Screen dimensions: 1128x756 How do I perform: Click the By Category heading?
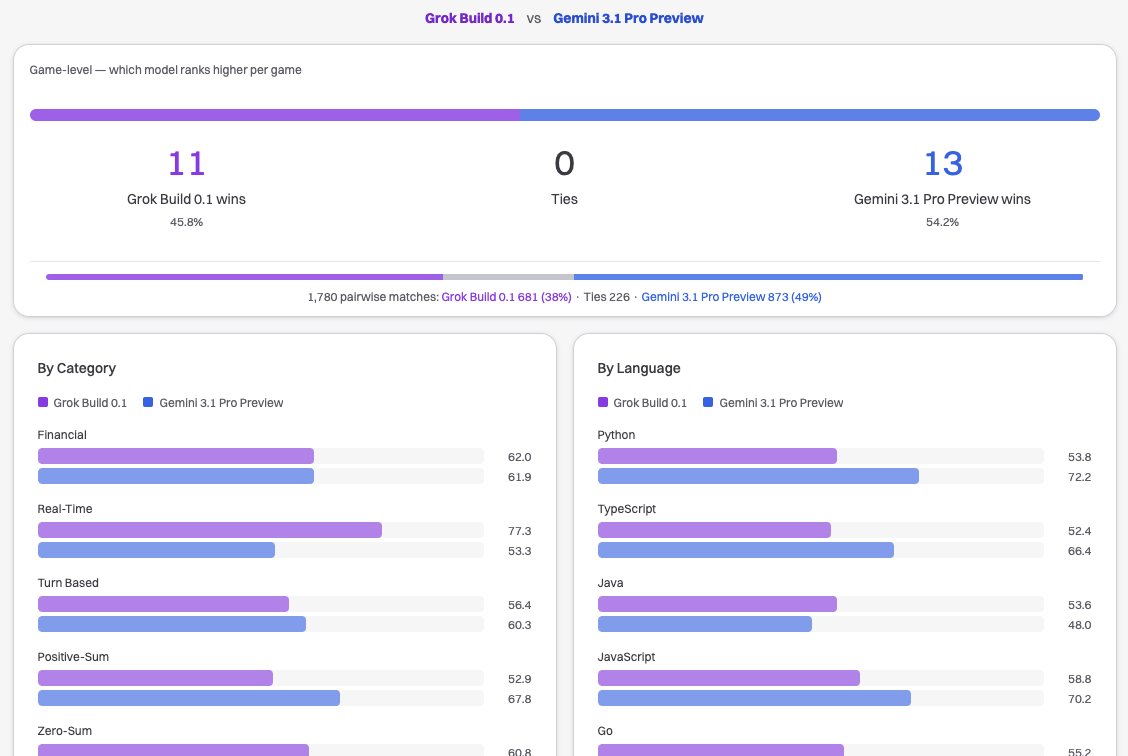pyautogui.click(x=76, y=368)
